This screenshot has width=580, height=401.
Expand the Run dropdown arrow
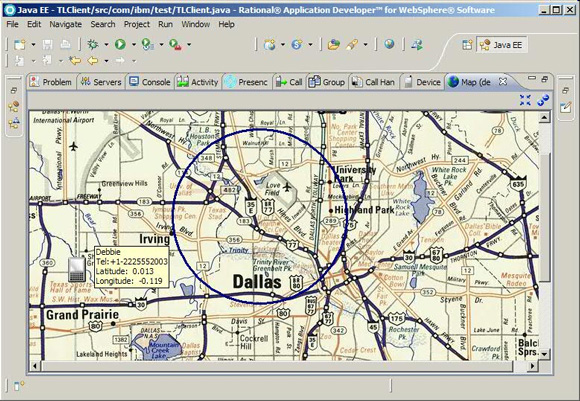(x=134, y=45)
